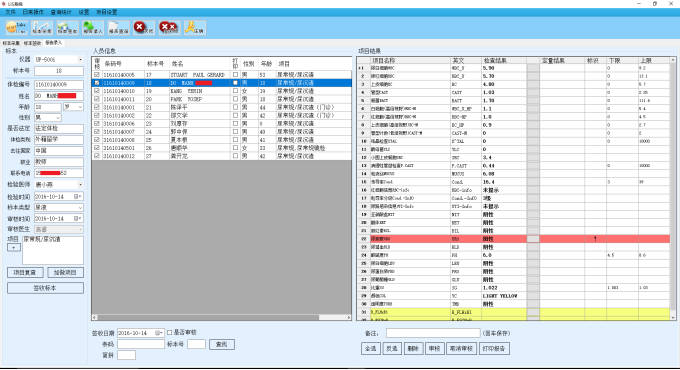Select the row with barcode 31610140001

(x=222, y=107)
